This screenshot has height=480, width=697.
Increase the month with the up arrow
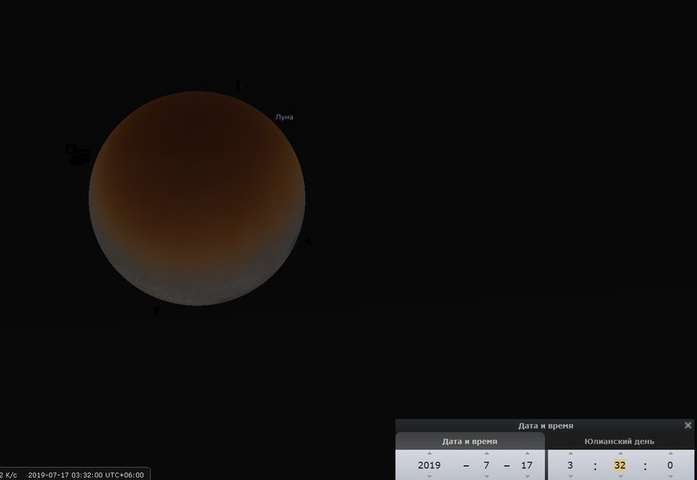(487, 453)
